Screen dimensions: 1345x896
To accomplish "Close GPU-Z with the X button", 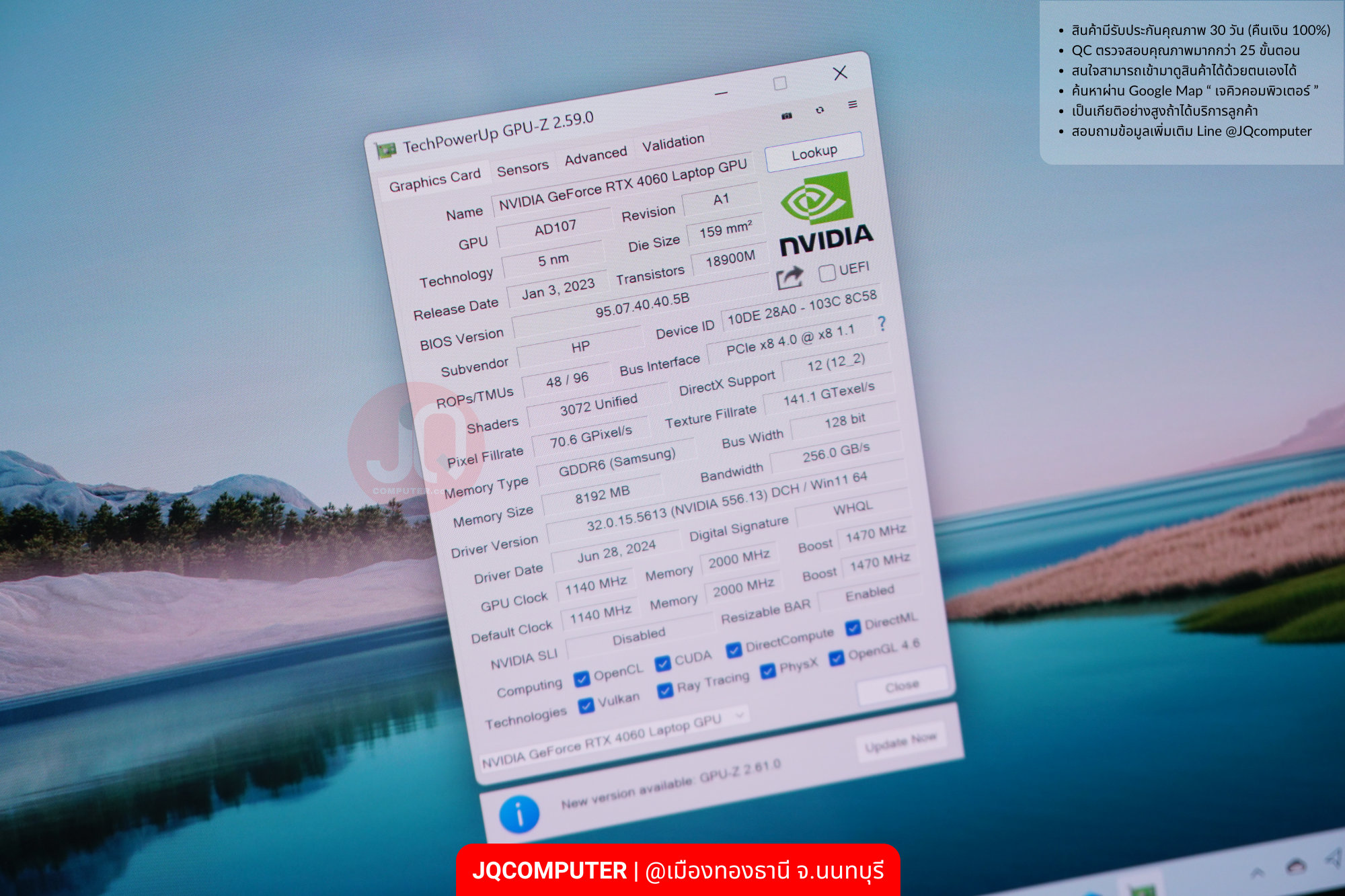I will click(x=840, y=73).
